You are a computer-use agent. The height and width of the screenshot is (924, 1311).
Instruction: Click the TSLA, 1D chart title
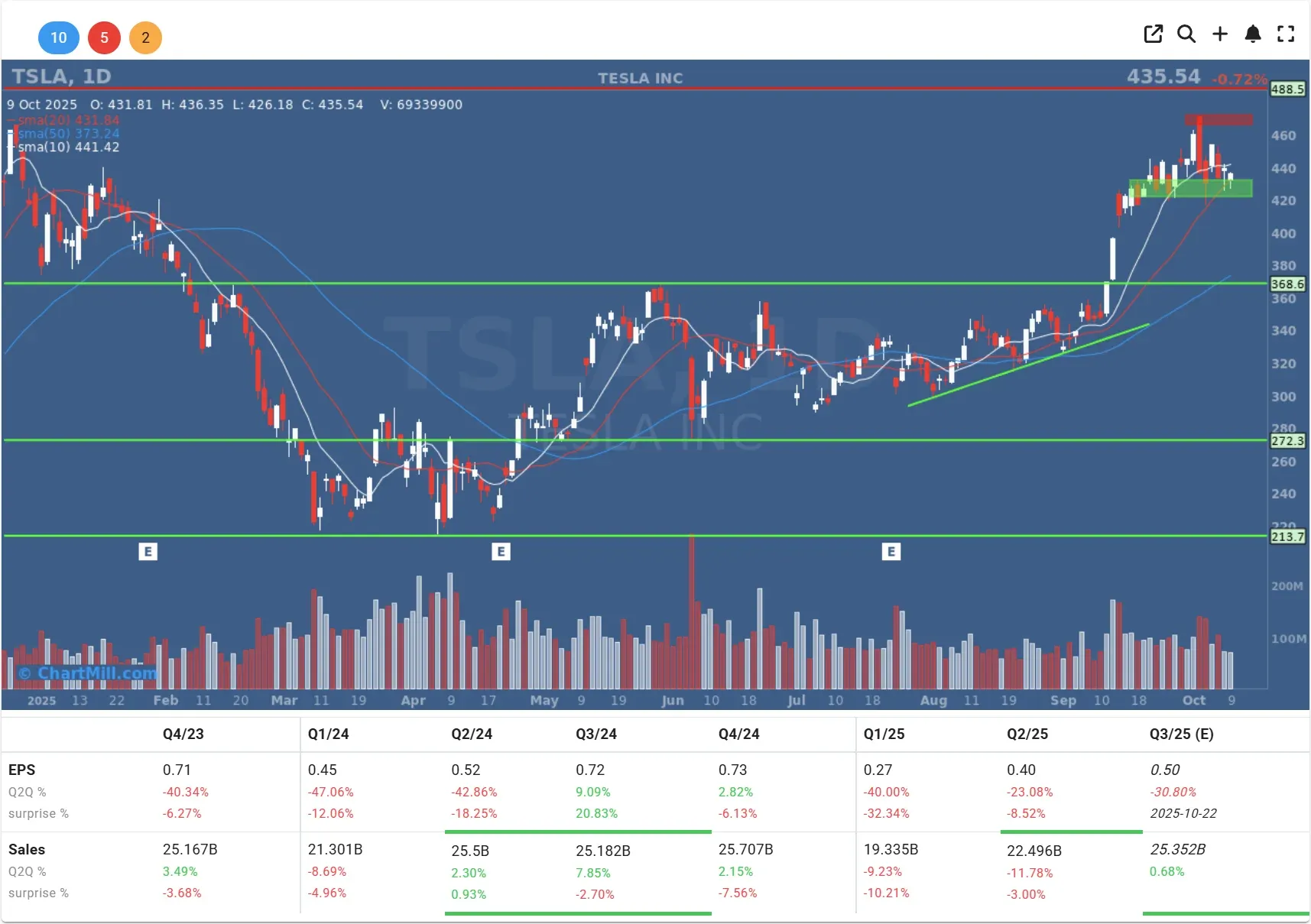[62, 76]
